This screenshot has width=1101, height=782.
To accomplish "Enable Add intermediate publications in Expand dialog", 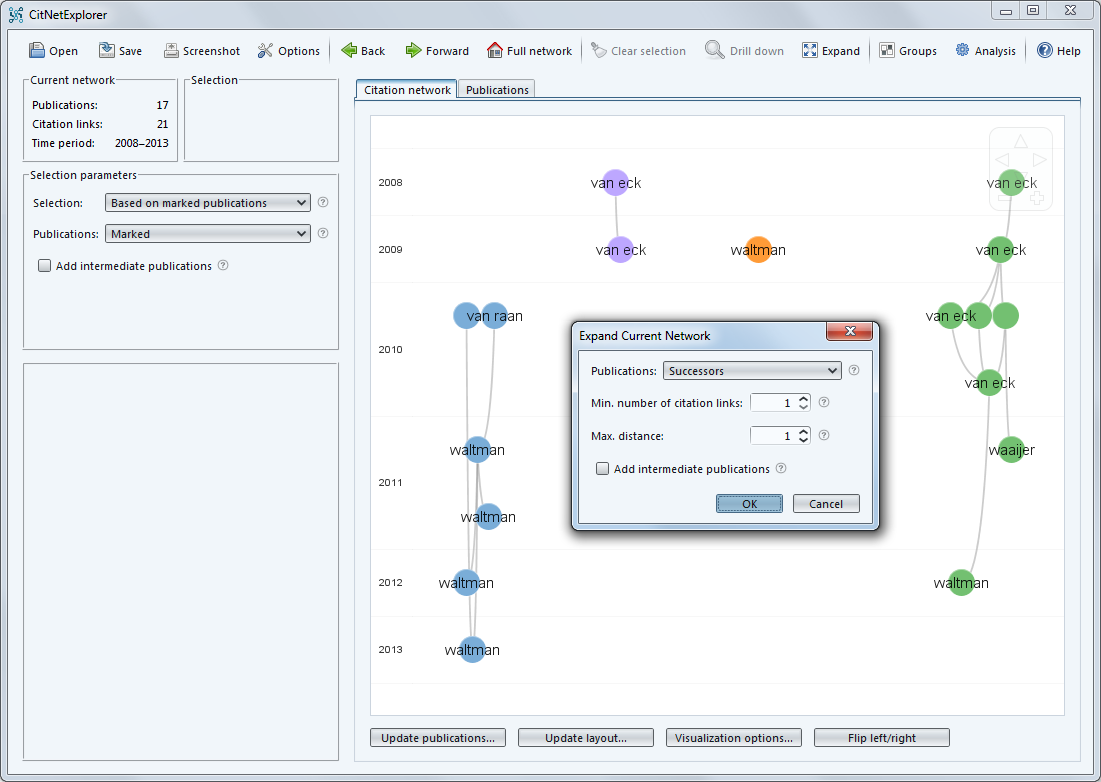I will (x=603, y=469).
